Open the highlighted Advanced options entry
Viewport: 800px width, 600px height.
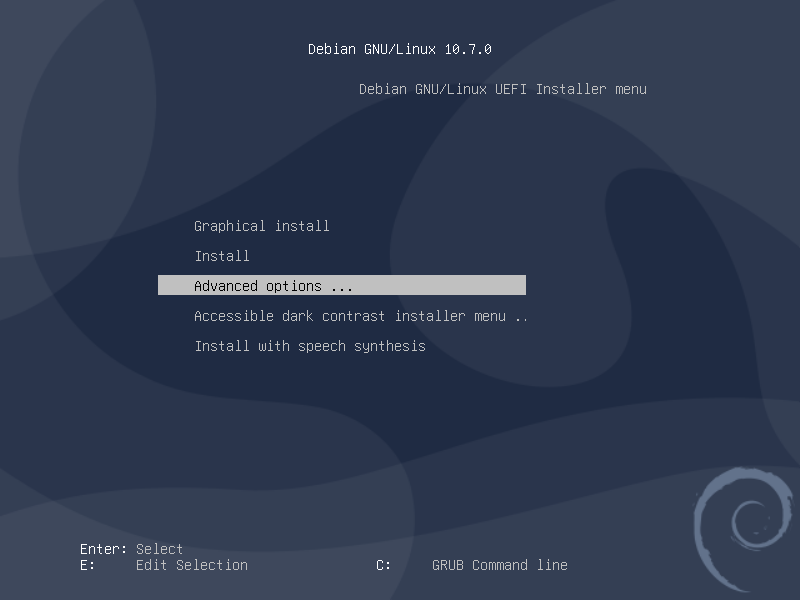tap(342, 285)
